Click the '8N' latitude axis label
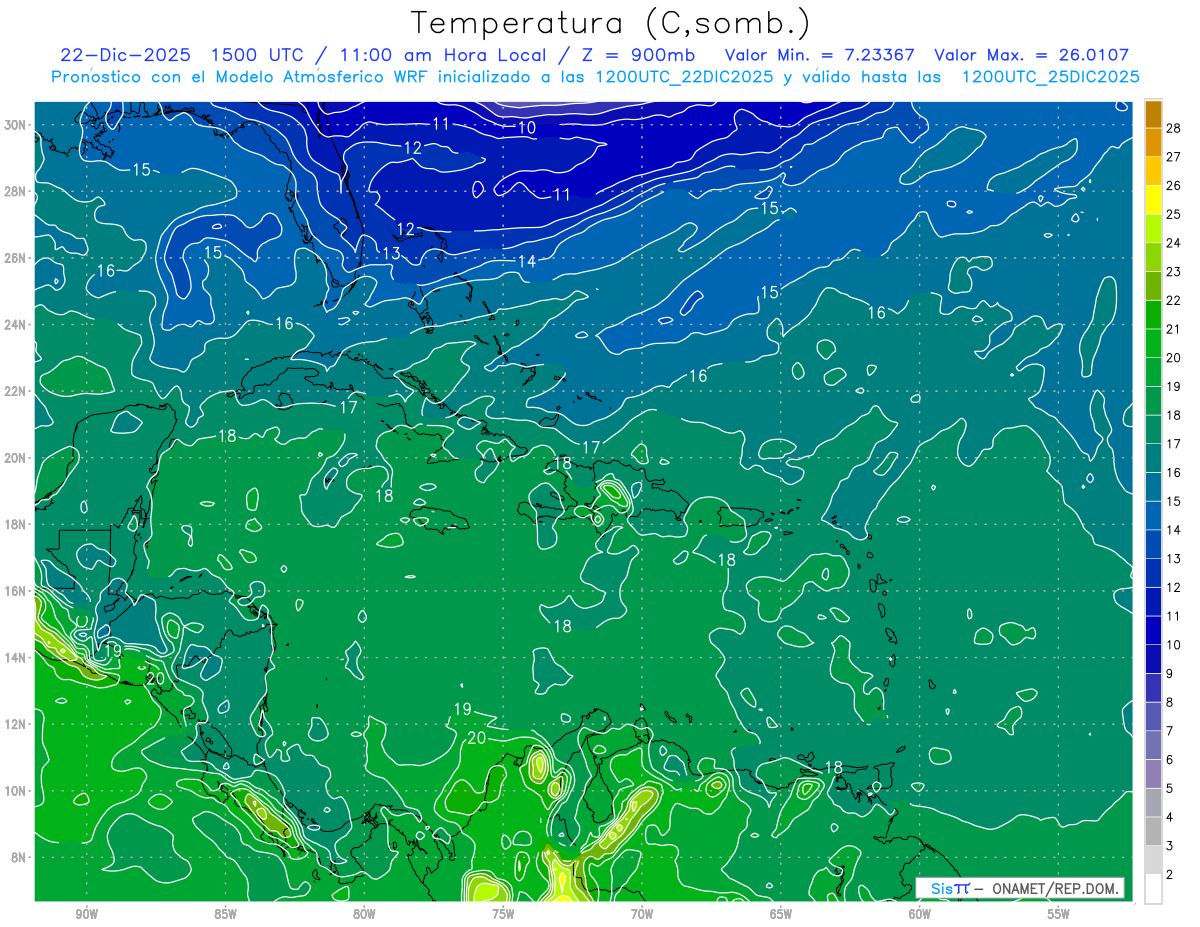The image size is (1200, 927). click(x=20, y=857)
